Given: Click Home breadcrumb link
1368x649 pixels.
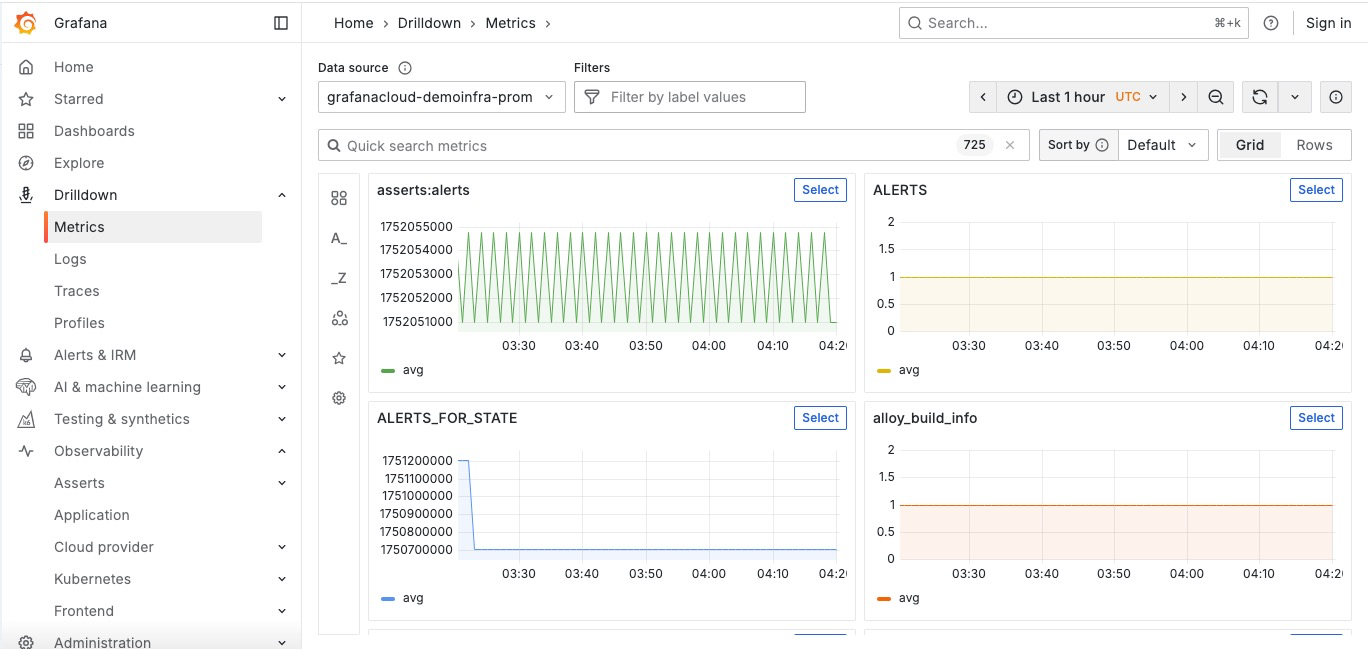Looking at the screenshot, I should [x=354, y=23].
